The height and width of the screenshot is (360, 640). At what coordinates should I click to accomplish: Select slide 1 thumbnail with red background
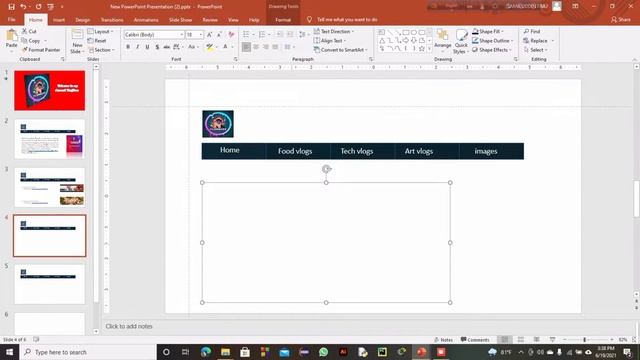(50, 91)
